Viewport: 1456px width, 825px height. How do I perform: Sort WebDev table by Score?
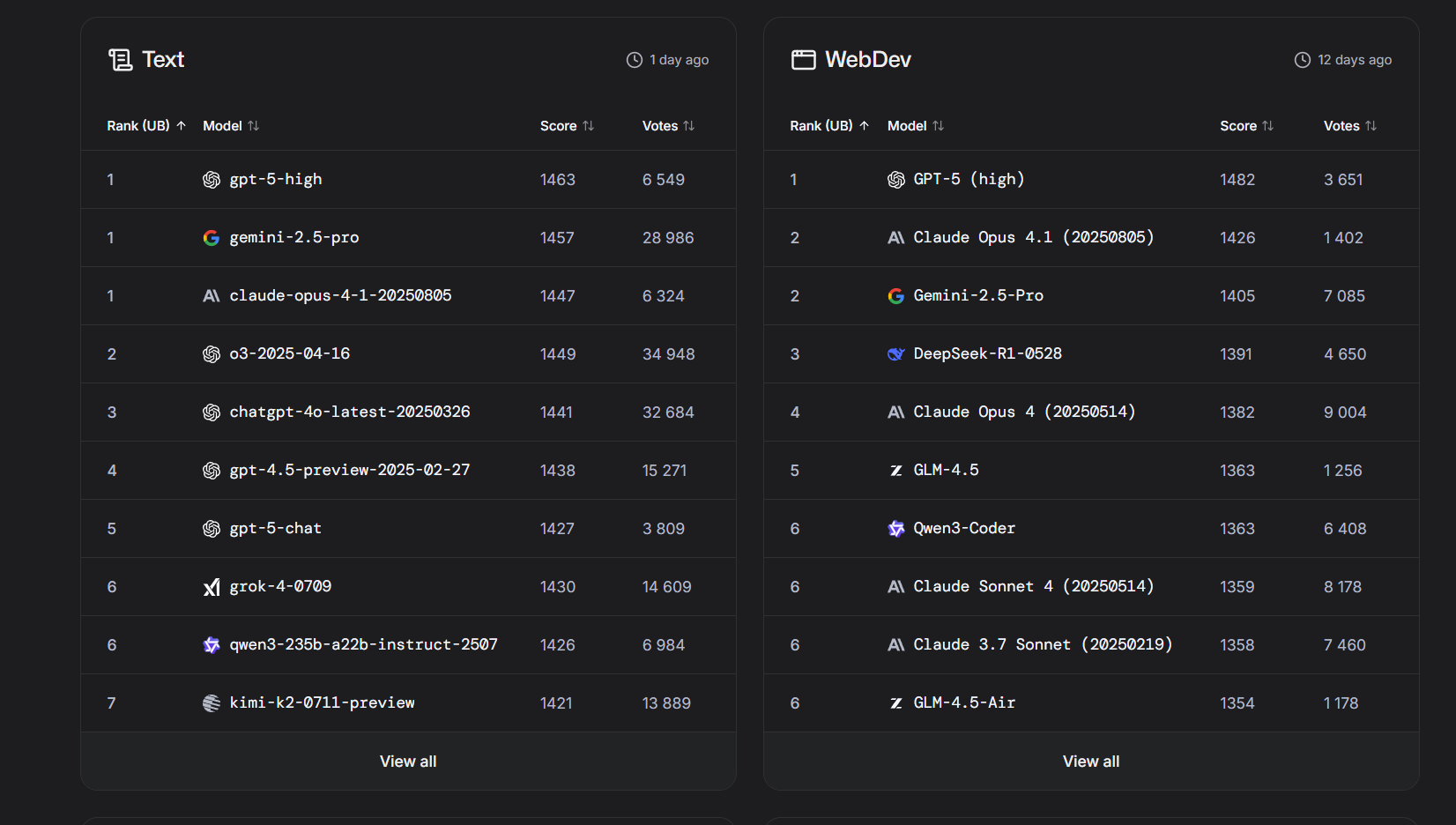pos(1246,126)
